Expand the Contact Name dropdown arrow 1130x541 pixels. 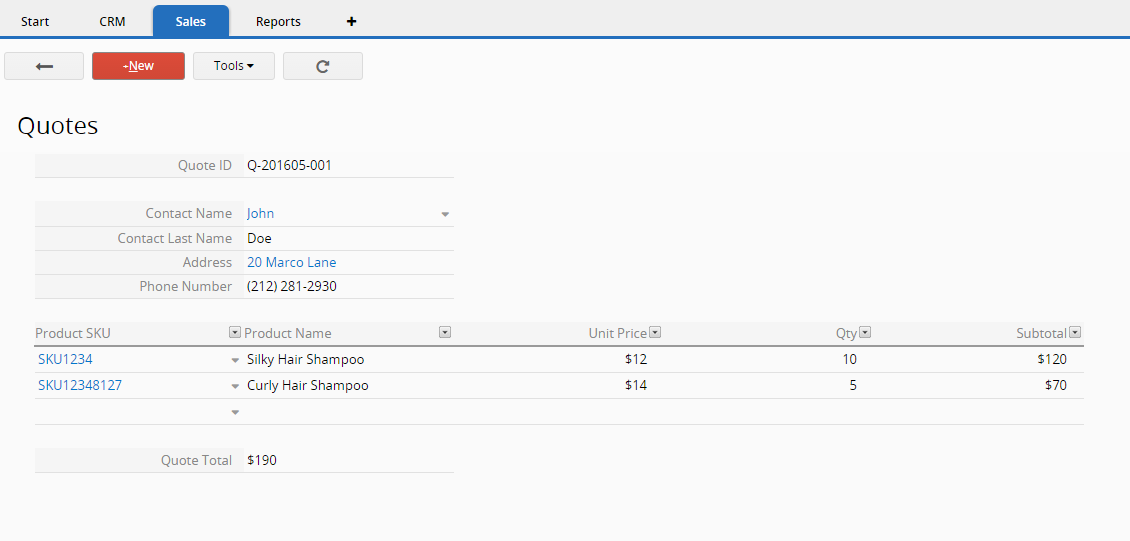[x=445, y=214]
